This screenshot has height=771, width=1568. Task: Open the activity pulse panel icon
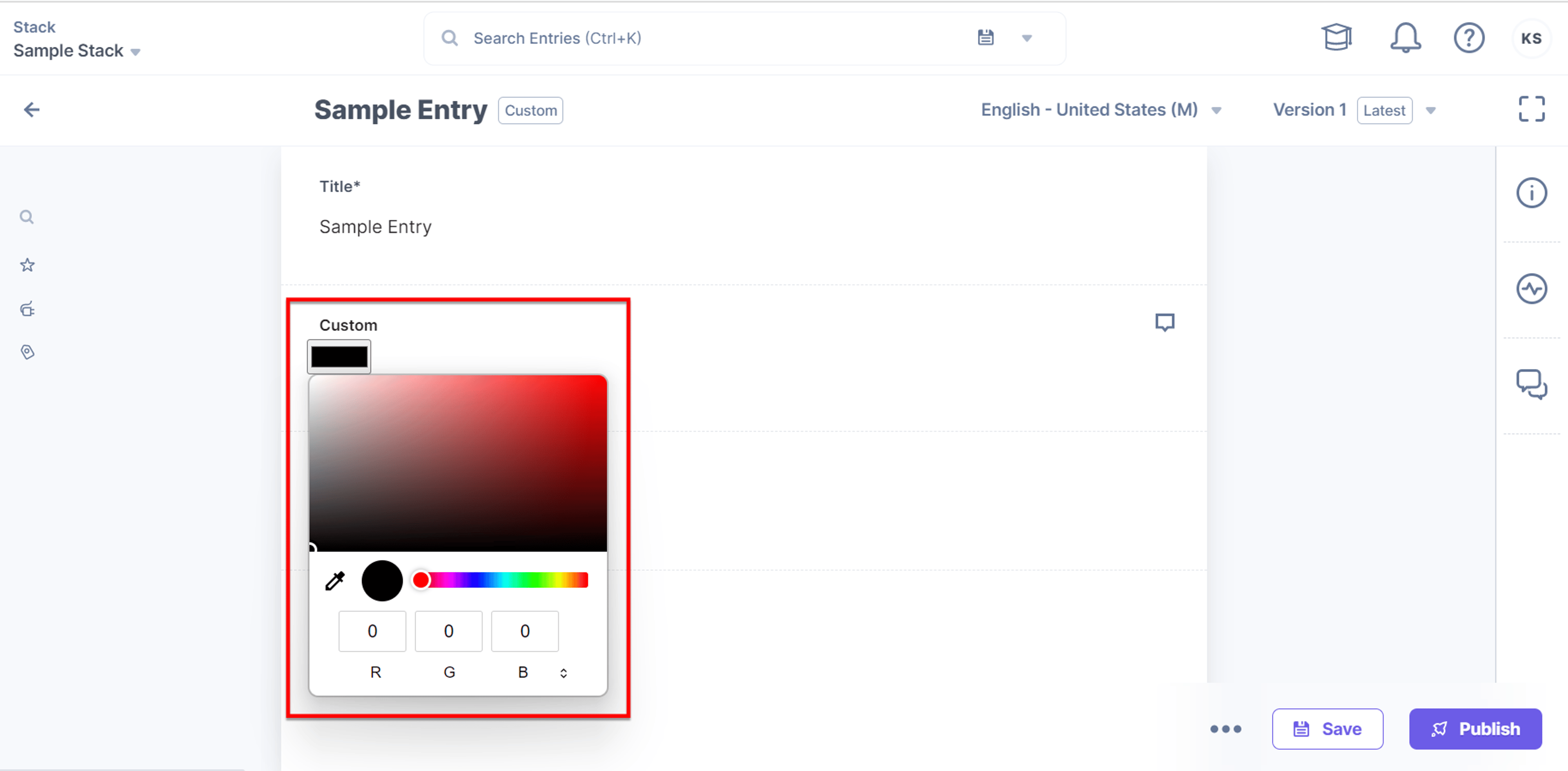click(1531, 289)
